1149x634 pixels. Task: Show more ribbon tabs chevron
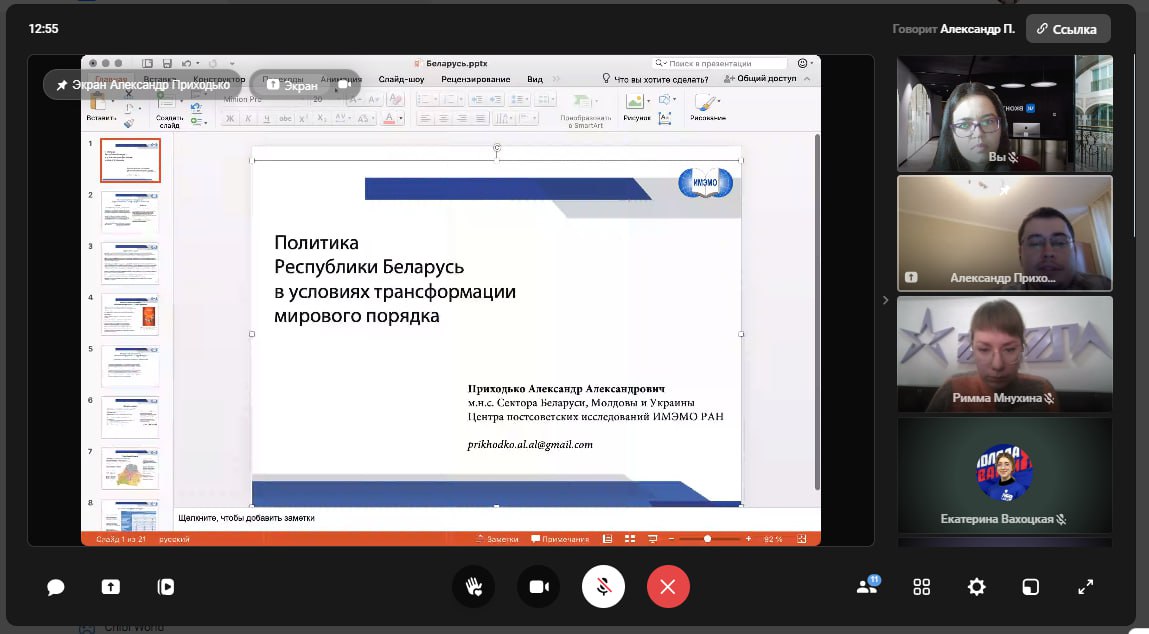(556, 79)
